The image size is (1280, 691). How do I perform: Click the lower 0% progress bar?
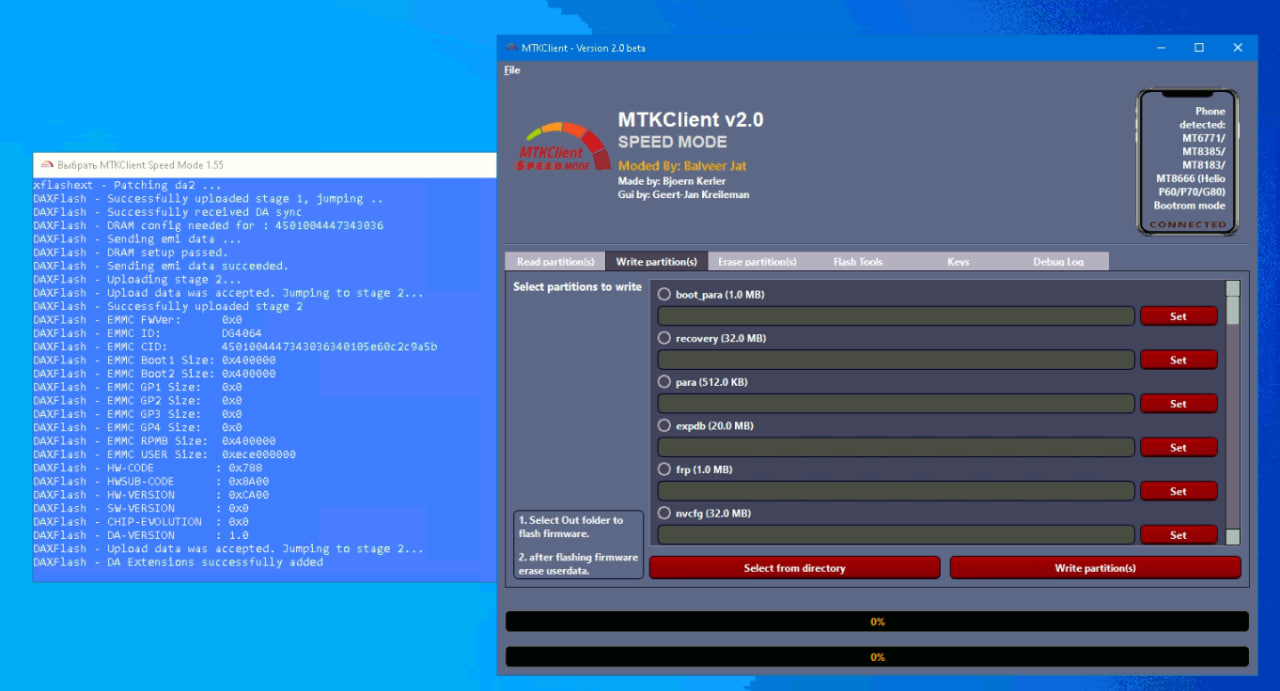(x=877, y=657)
